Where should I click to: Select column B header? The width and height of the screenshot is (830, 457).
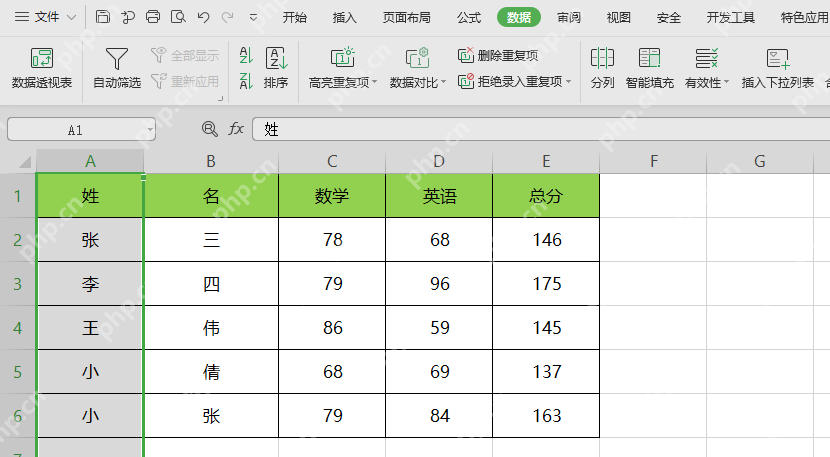pos(211,161)
